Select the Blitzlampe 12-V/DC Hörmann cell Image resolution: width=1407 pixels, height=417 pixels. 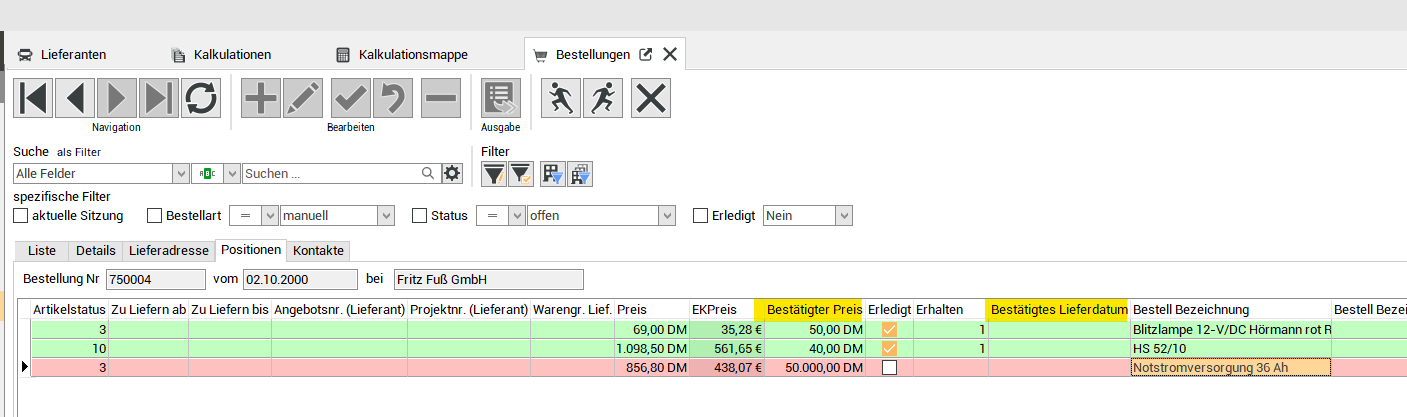pos(1231,328)
